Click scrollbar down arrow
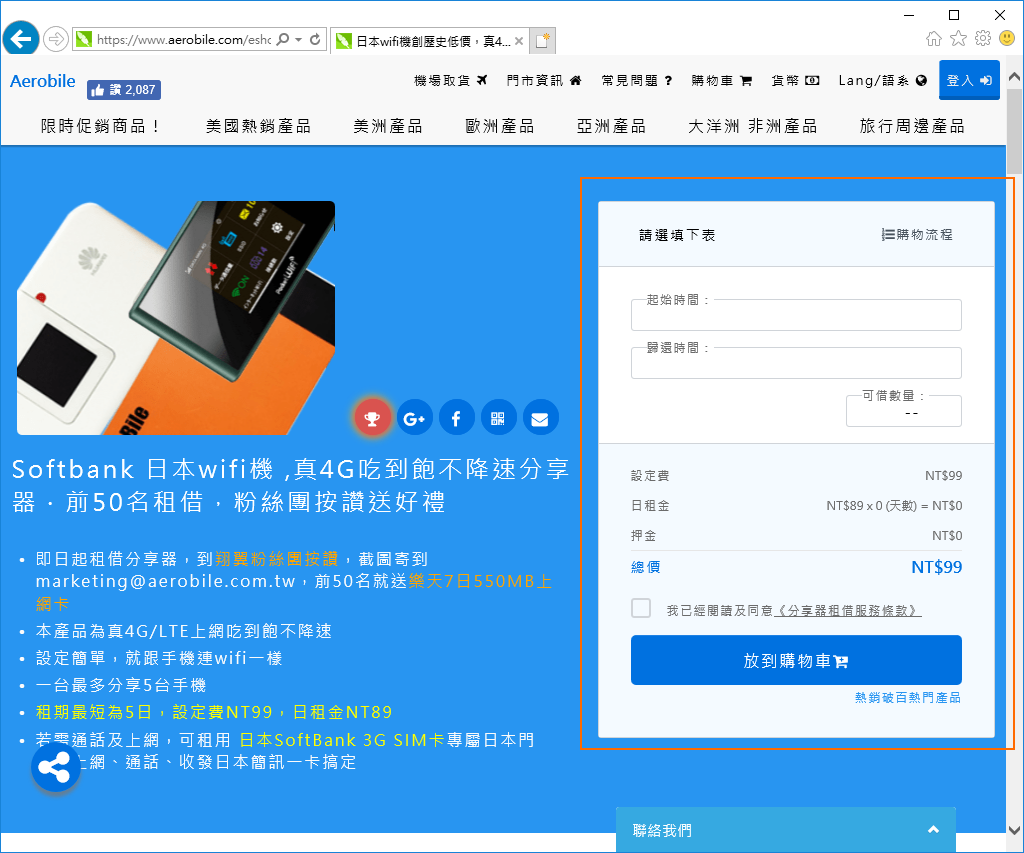The width and height of the screenshot is (1024, 853). click(x=1014, y=831)
